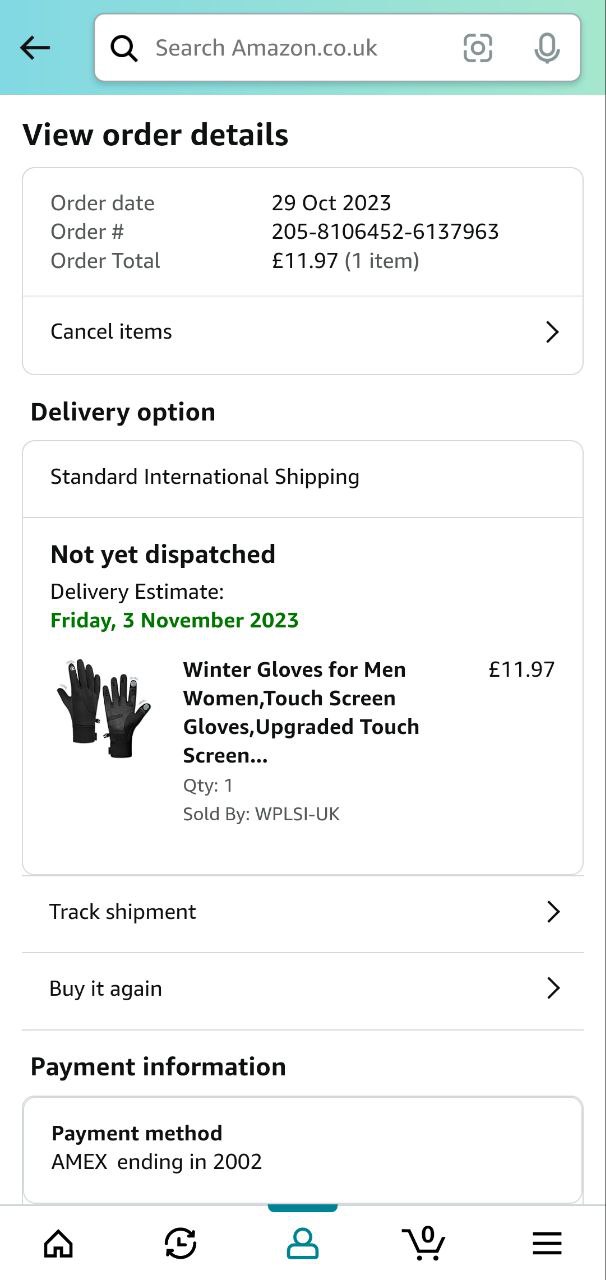Viewport: 606px width, 1280px height.
Task: Select Buy it again option
Action: [106, 989]
